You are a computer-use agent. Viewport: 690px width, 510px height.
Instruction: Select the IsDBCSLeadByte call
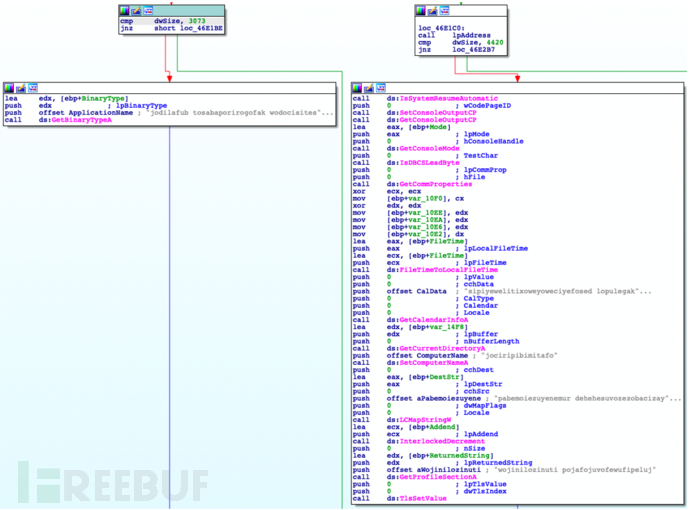[429, 163]
